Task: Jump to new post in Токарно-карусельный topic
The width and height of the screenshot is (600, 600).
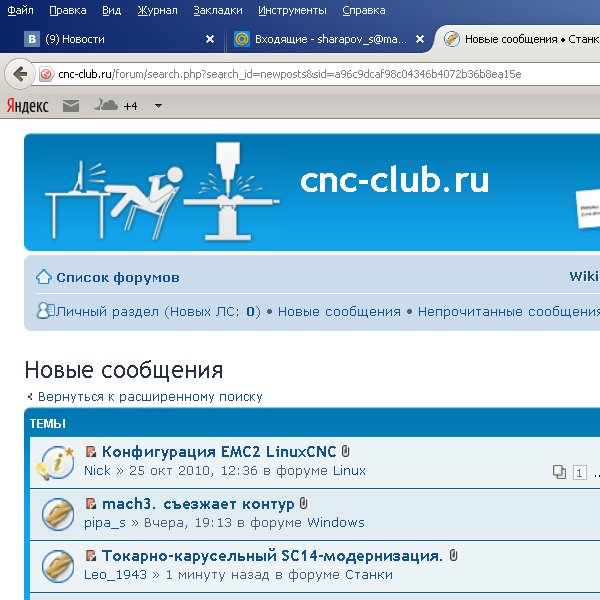Action: point(91,556)
